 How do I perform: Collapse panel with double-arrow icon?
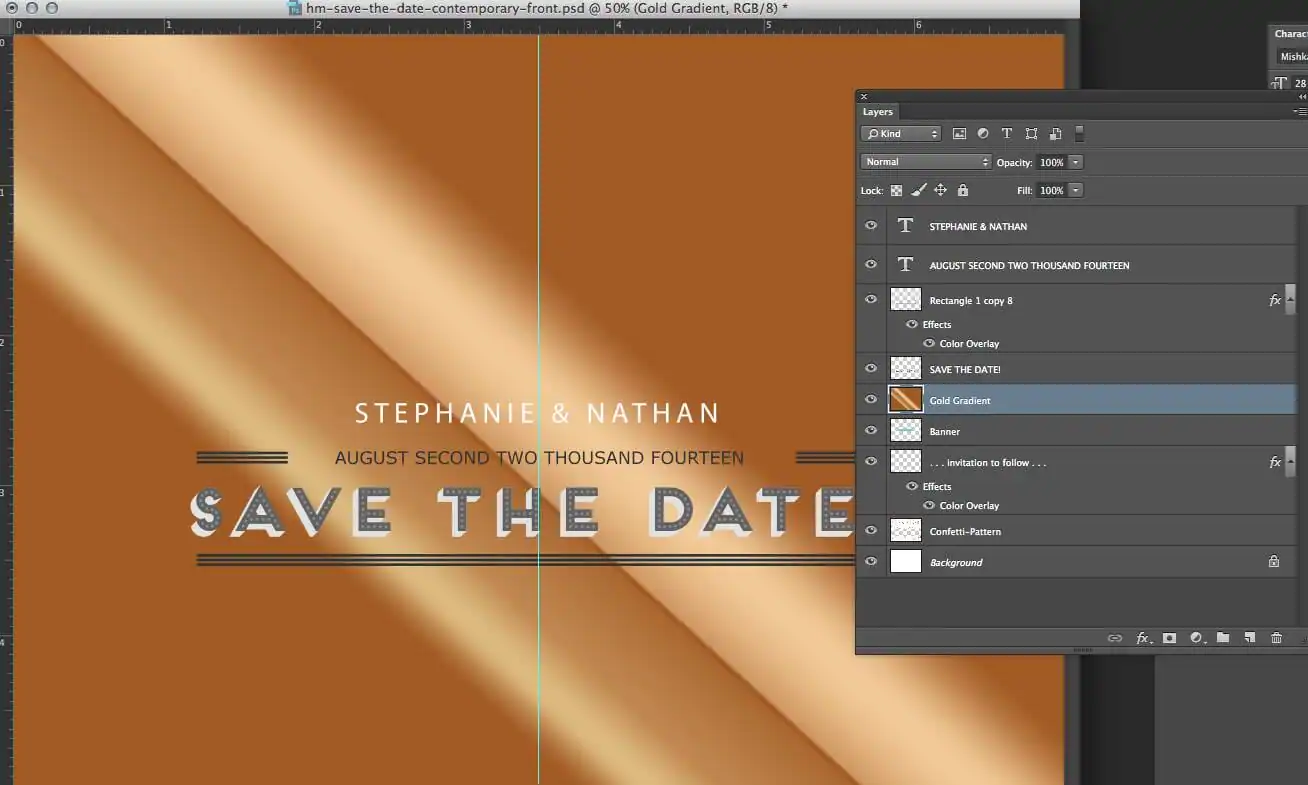(x=1303, y=97)
